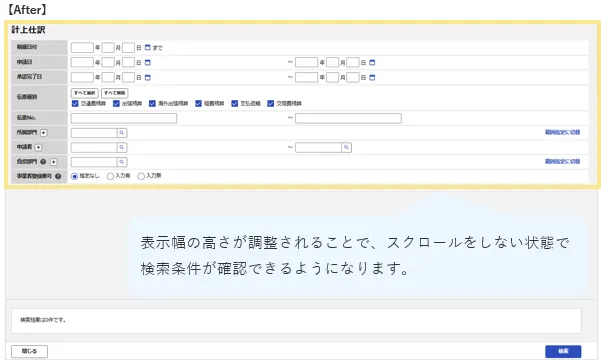
Task: Open calendar for 申請日 start date
Action: (148, 62)
